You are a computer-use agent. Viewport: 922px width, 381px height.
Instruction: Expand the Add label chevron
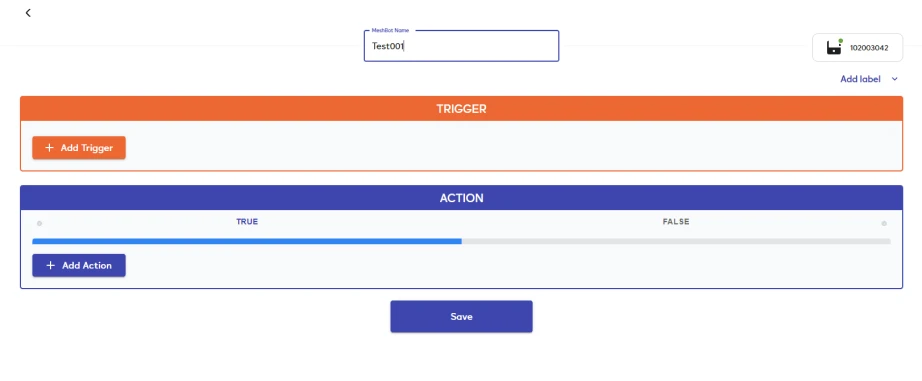coord(894,79)
